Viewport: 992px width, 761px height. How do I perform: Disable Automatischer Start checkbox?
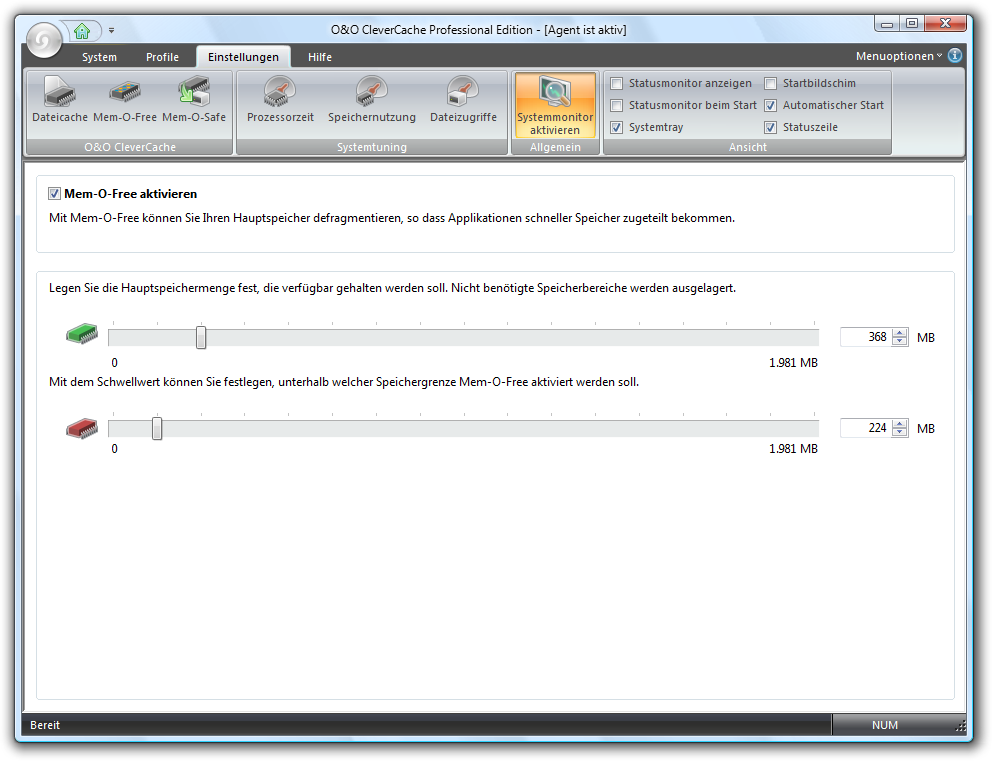point(771,106)
